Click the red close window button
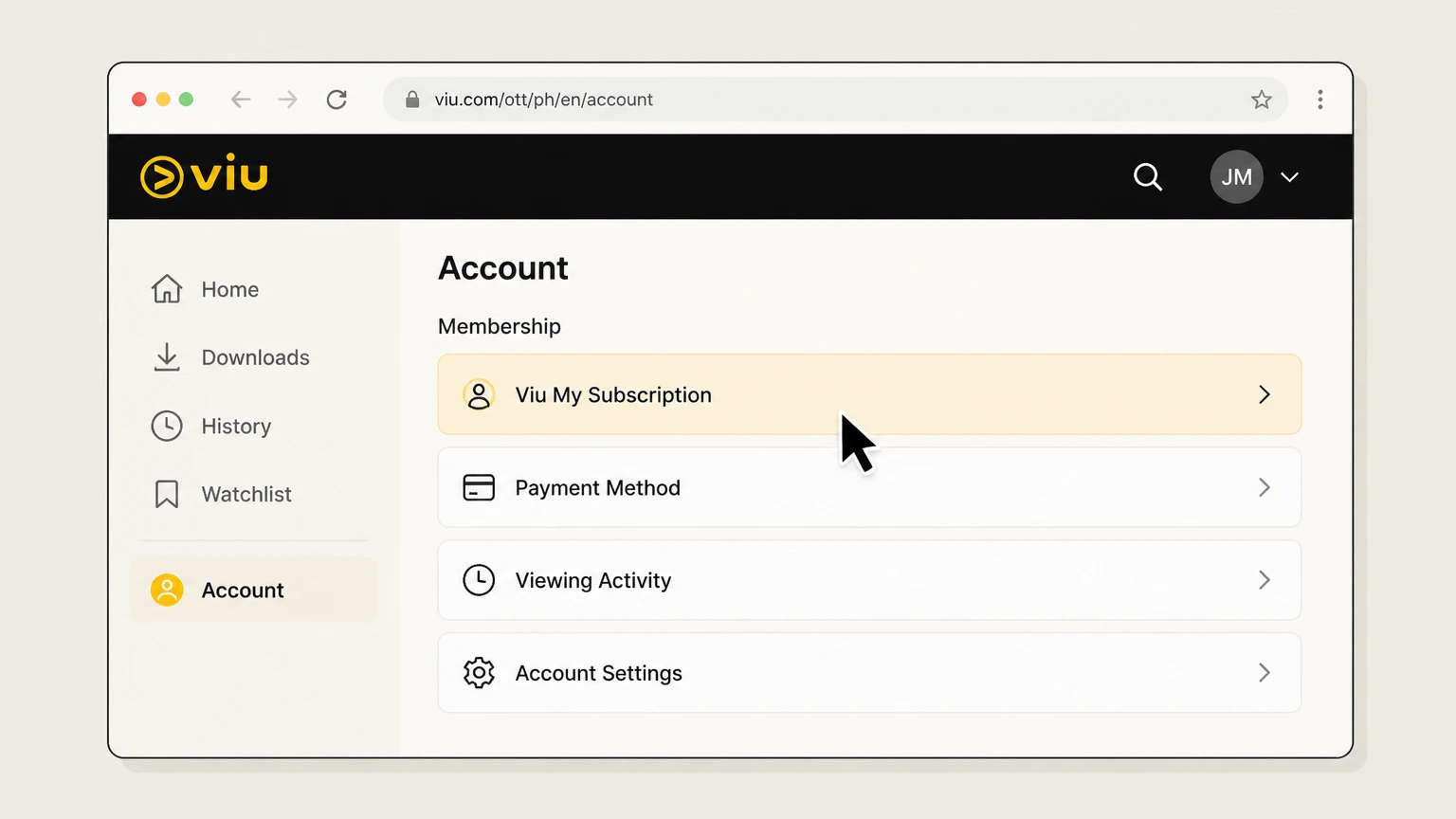 point(139,100)
